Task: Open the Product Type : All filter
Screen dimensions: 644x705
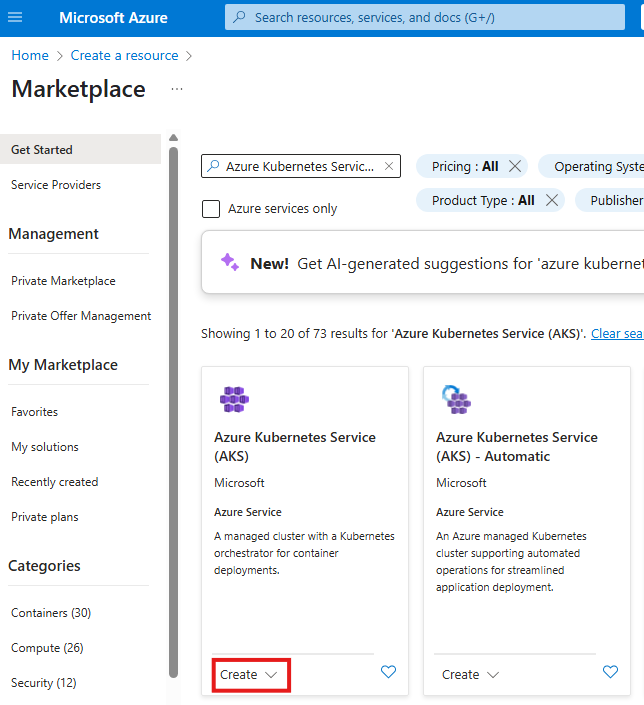Action: tap(483, 200)
